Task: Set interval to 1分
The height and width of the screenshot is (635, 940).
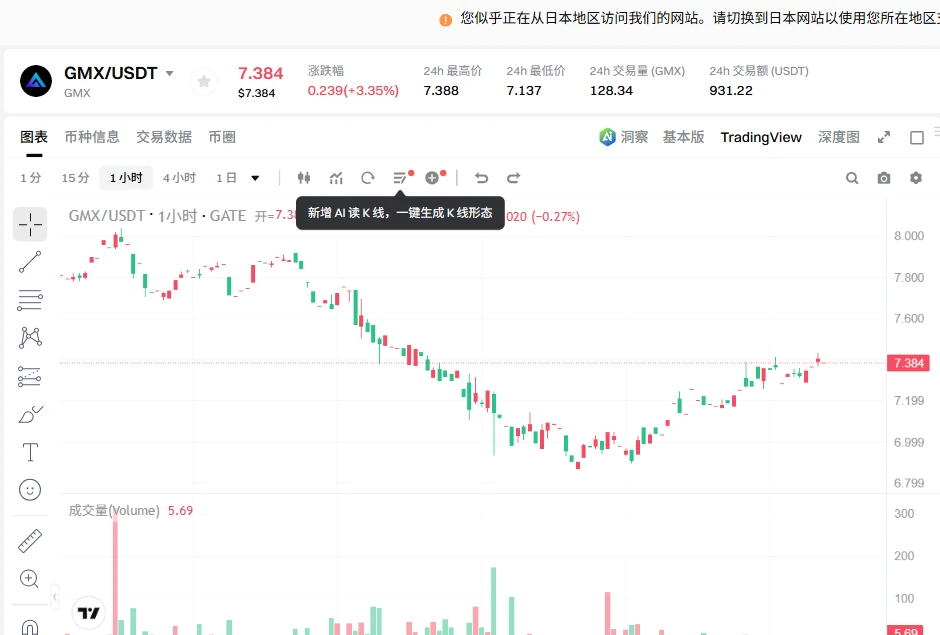Action: [31, 177]
